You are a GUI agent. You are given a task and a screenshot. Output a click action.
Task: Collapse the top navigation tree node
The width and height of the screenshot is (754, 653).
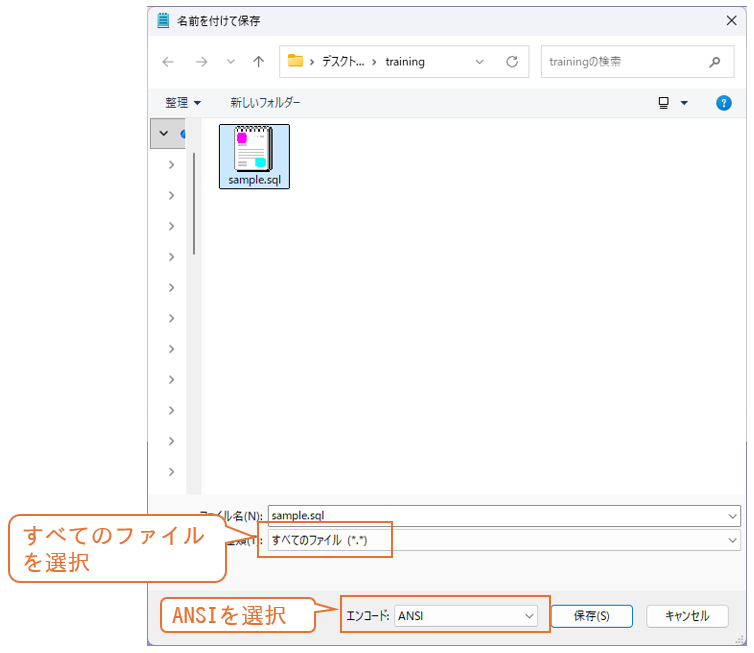tap(163, 133)
